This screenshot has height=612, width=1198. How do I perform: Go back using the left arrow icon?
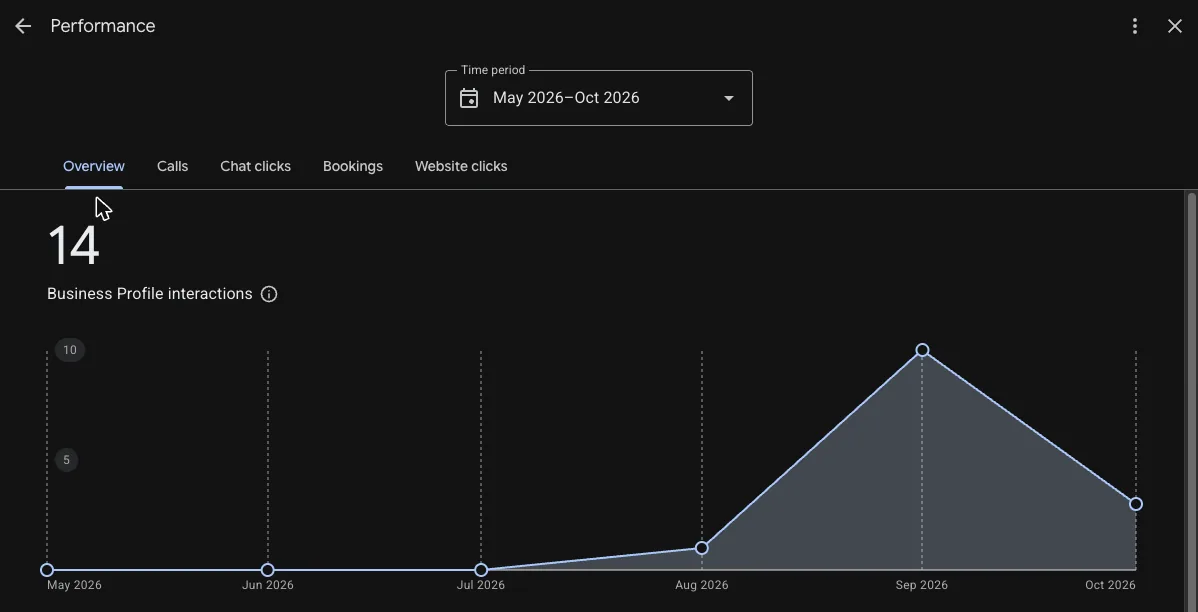tap(23, 26)
